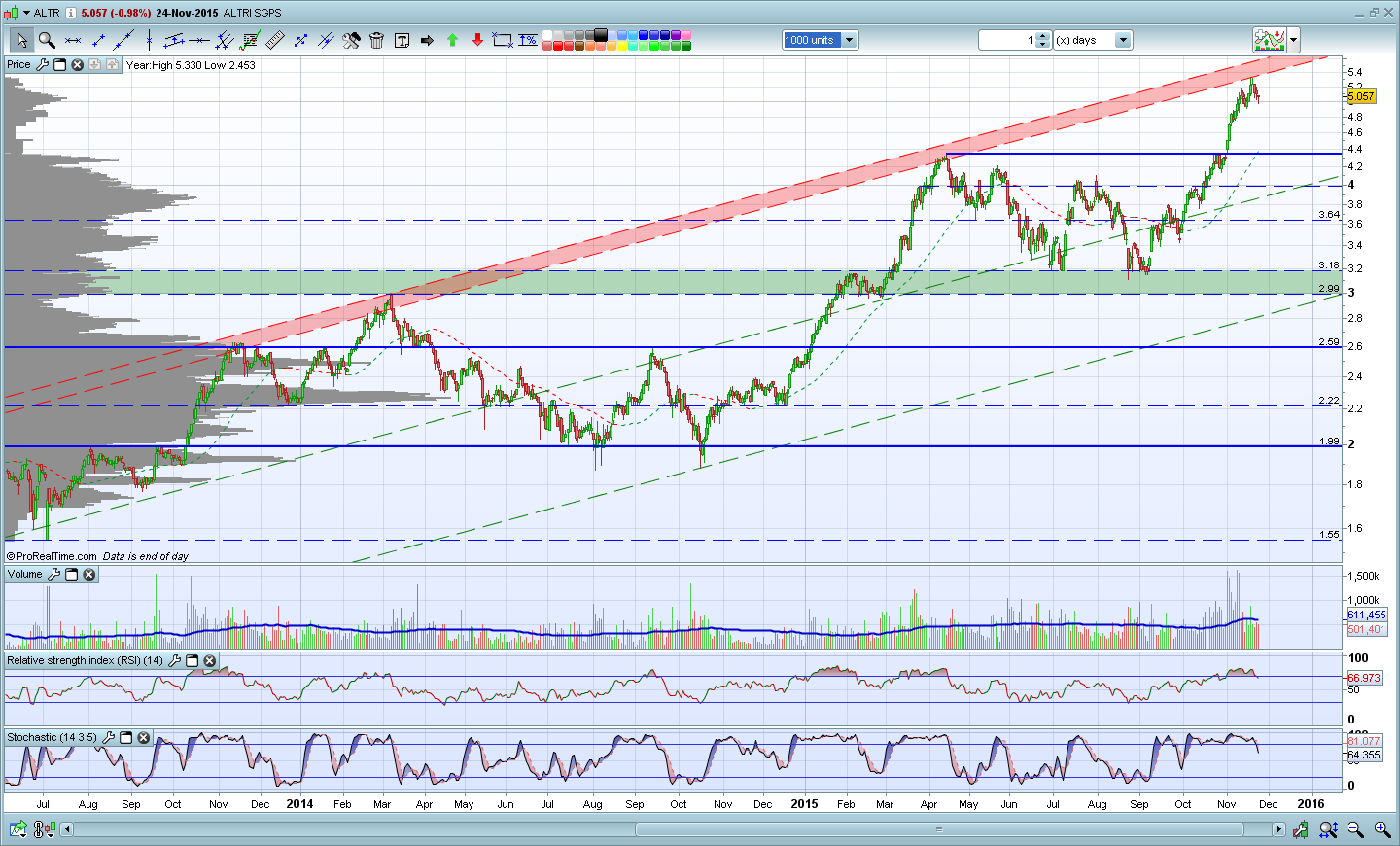1400x846 pixels.
Task: Pick the black color swatch
Action: 600,35
